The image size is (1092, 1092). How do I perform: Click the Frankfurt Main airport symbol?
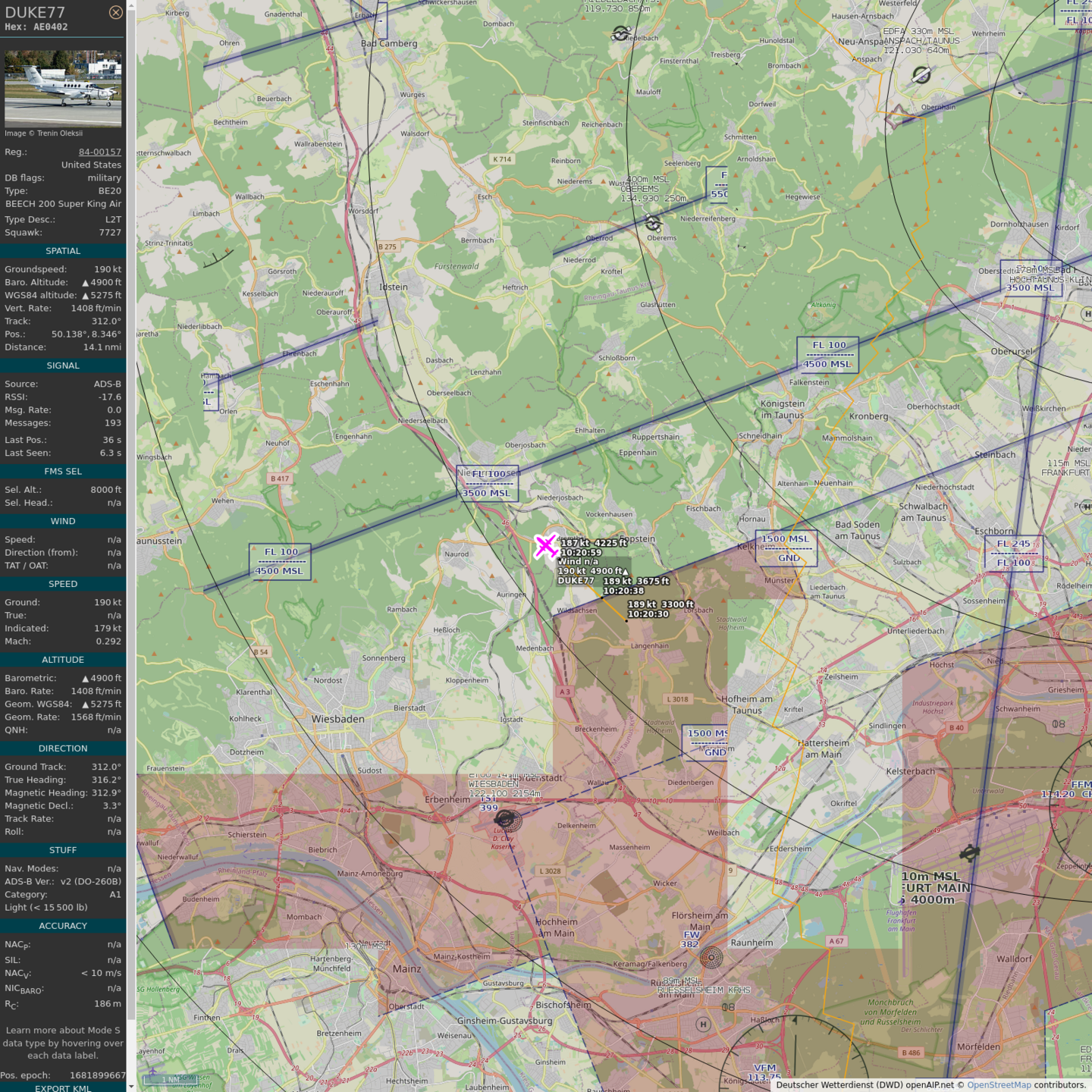tap(969, 853)
